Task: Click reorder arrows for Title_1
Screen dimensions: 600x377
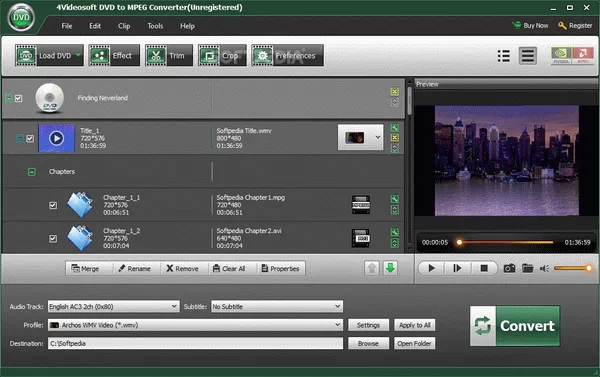Action: 395,148
